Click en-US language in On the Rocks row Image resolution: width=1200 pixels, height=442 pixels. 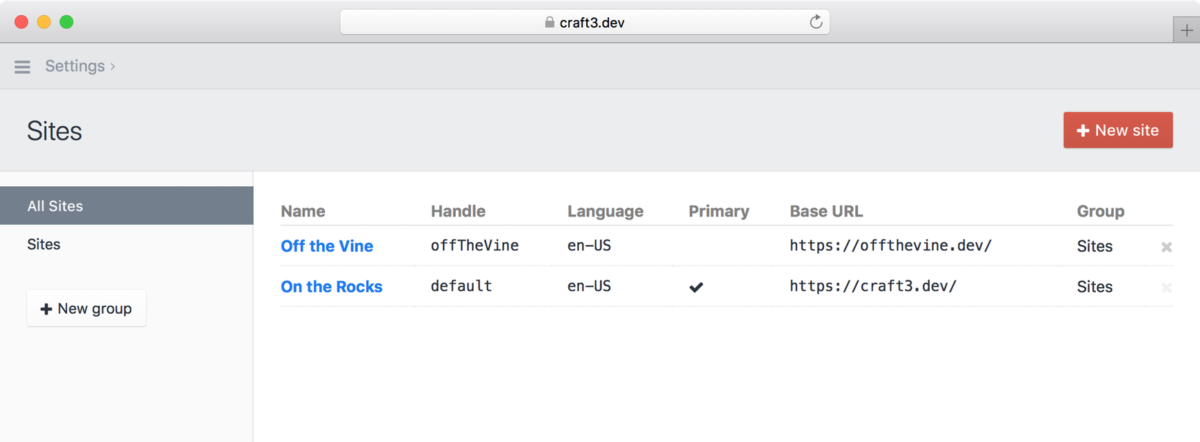[x=589, y=286]
